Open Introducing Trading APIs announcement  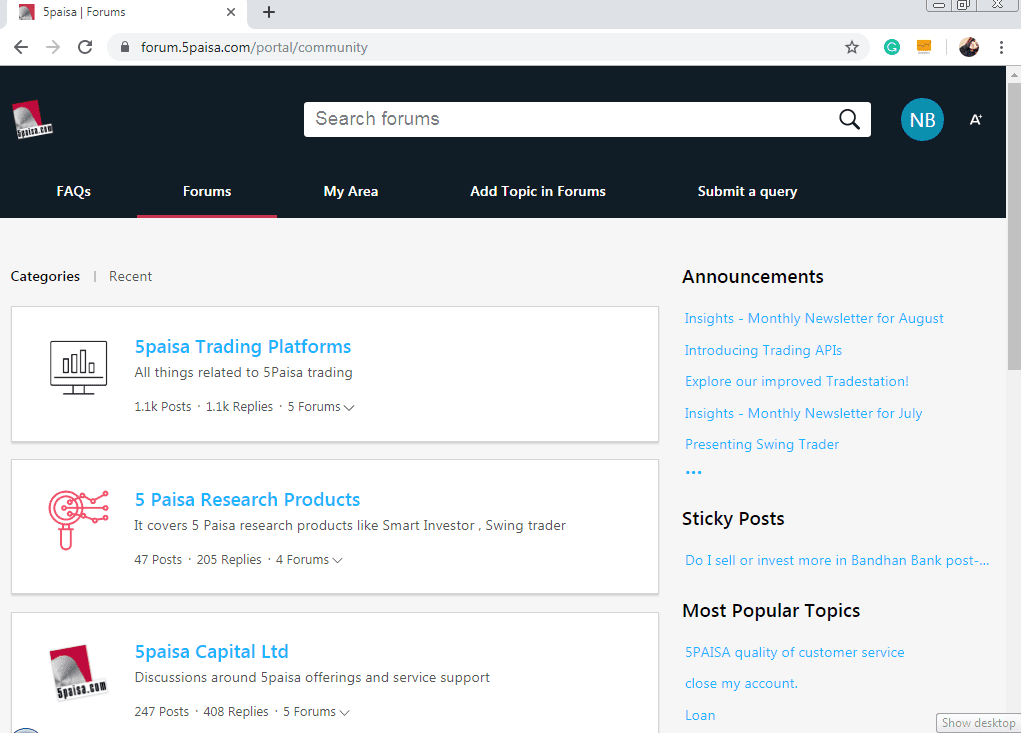763,350
